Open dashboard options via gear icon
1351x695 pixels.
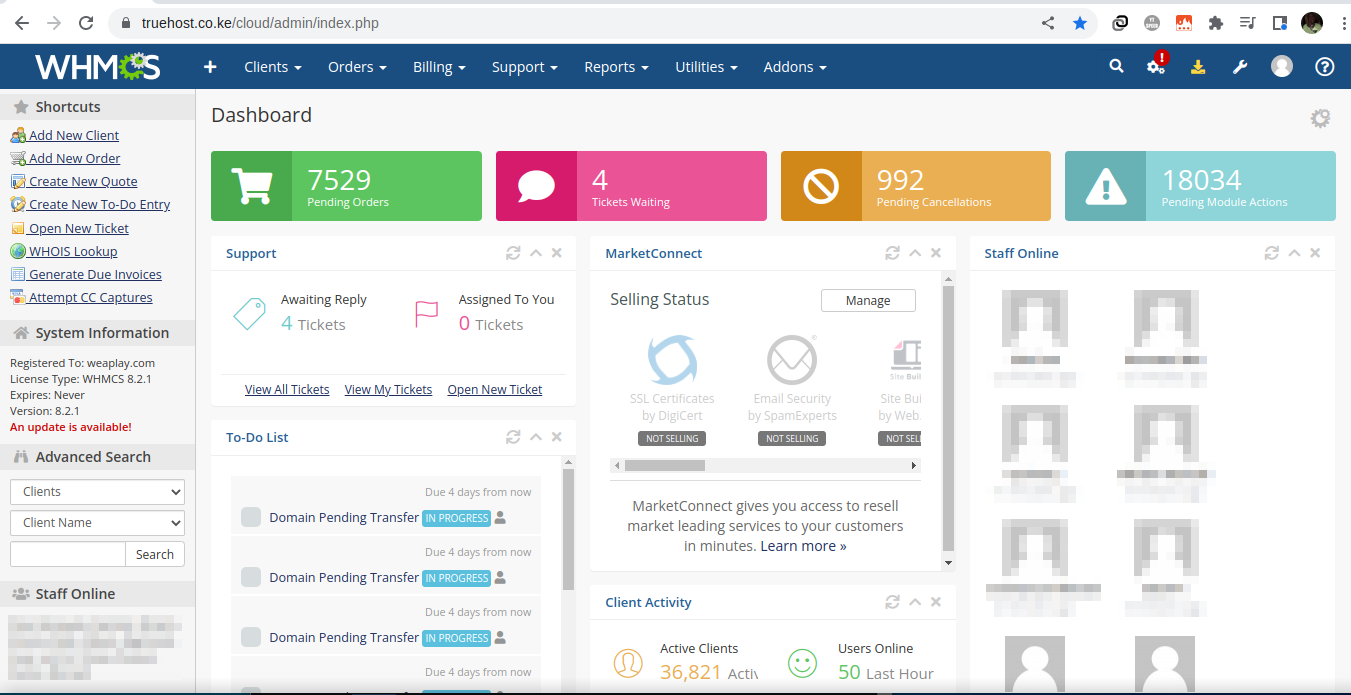(1320, 117)
